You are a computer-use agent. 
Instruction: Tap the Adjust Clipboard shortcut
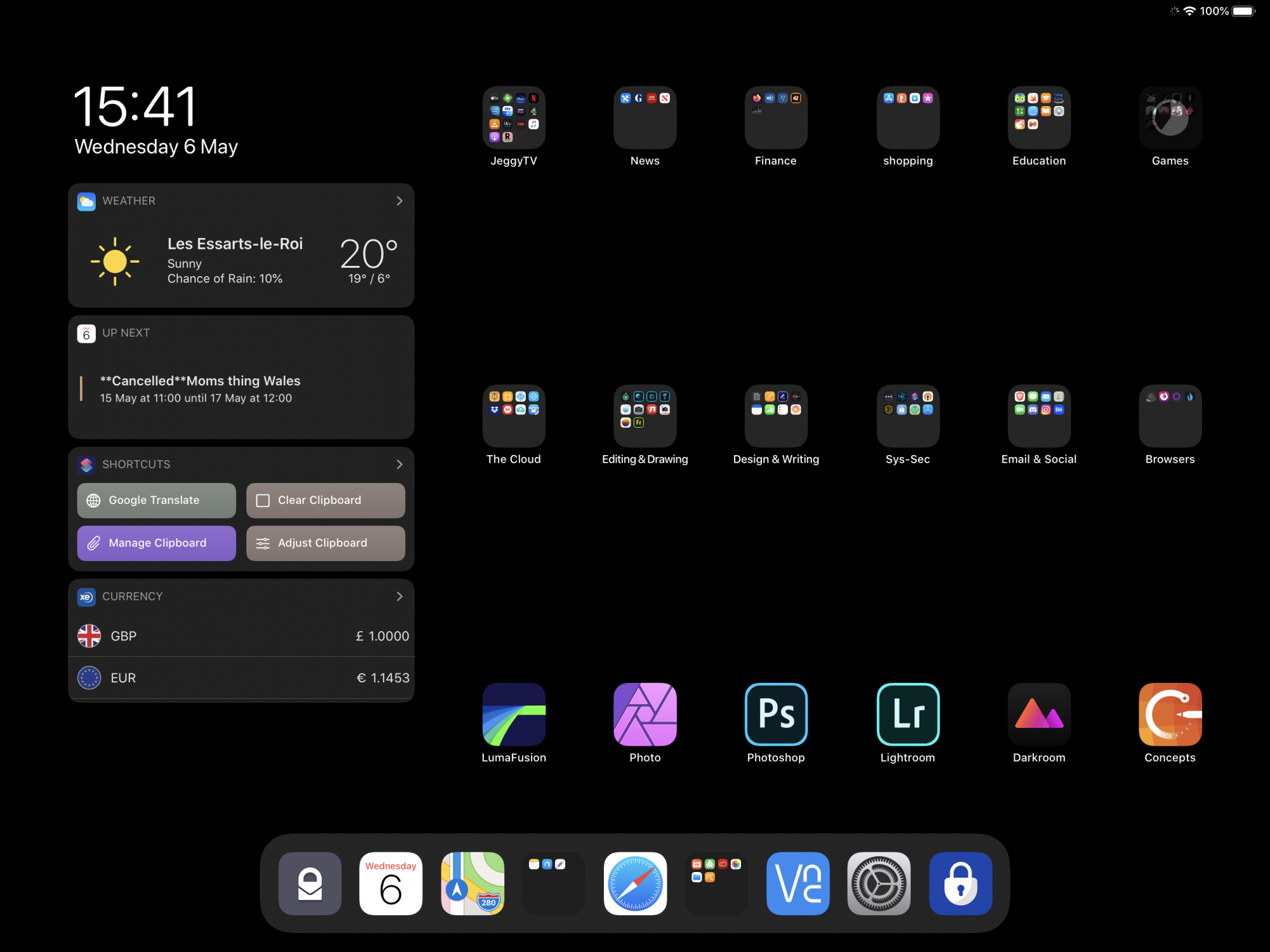click(325, 543)
